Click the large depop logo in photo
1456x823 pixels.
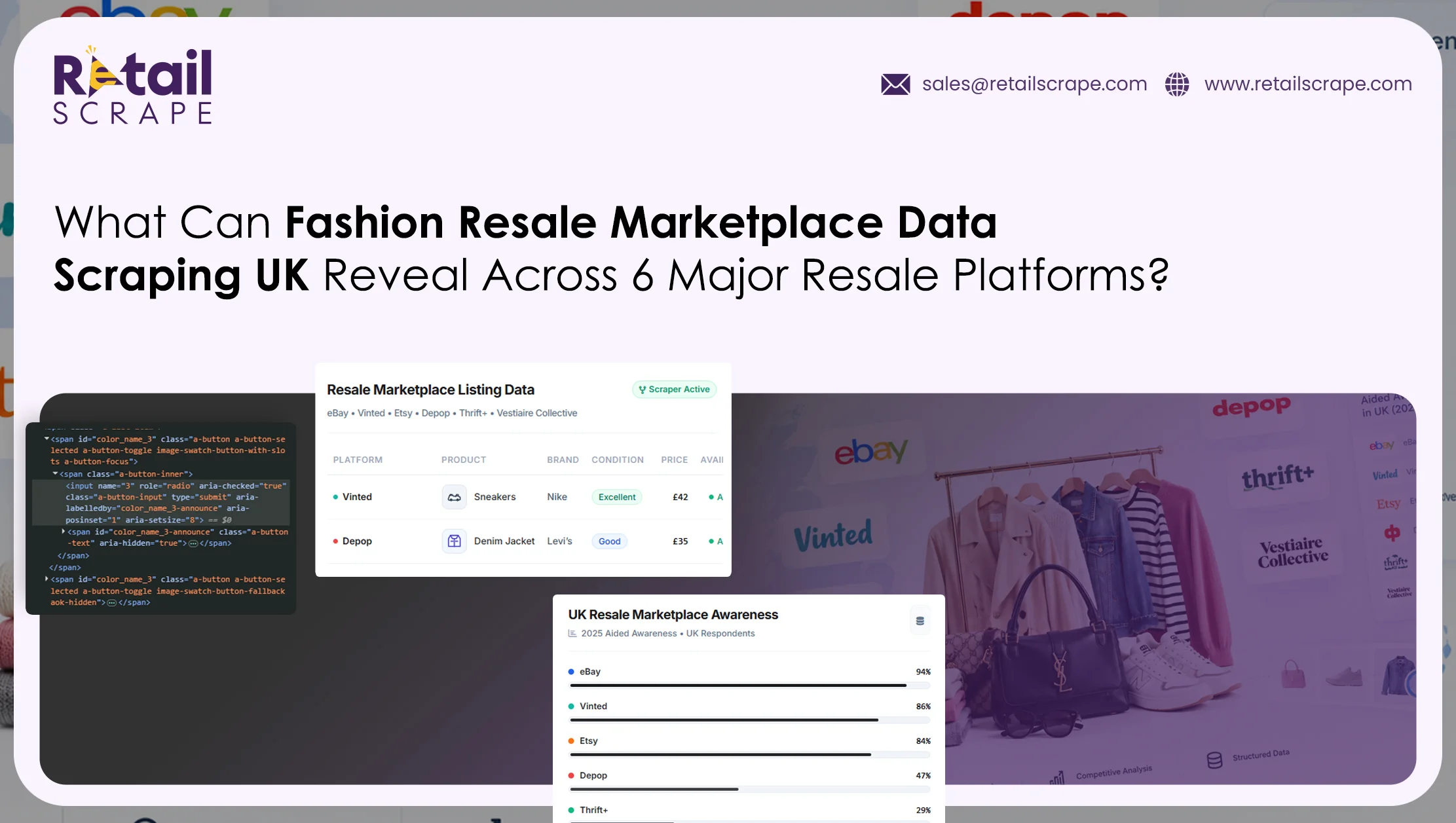point(1251,407)
